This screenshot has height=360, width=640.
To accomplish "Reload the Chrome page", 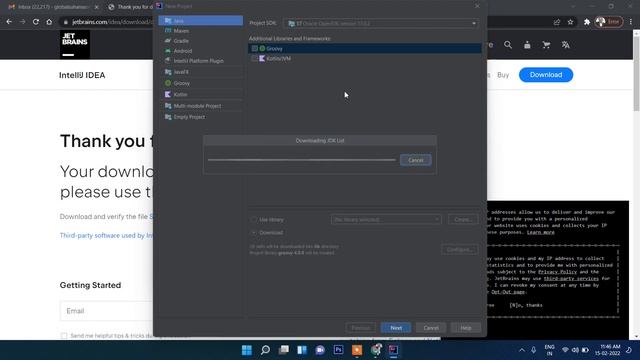I will (36, 22).
